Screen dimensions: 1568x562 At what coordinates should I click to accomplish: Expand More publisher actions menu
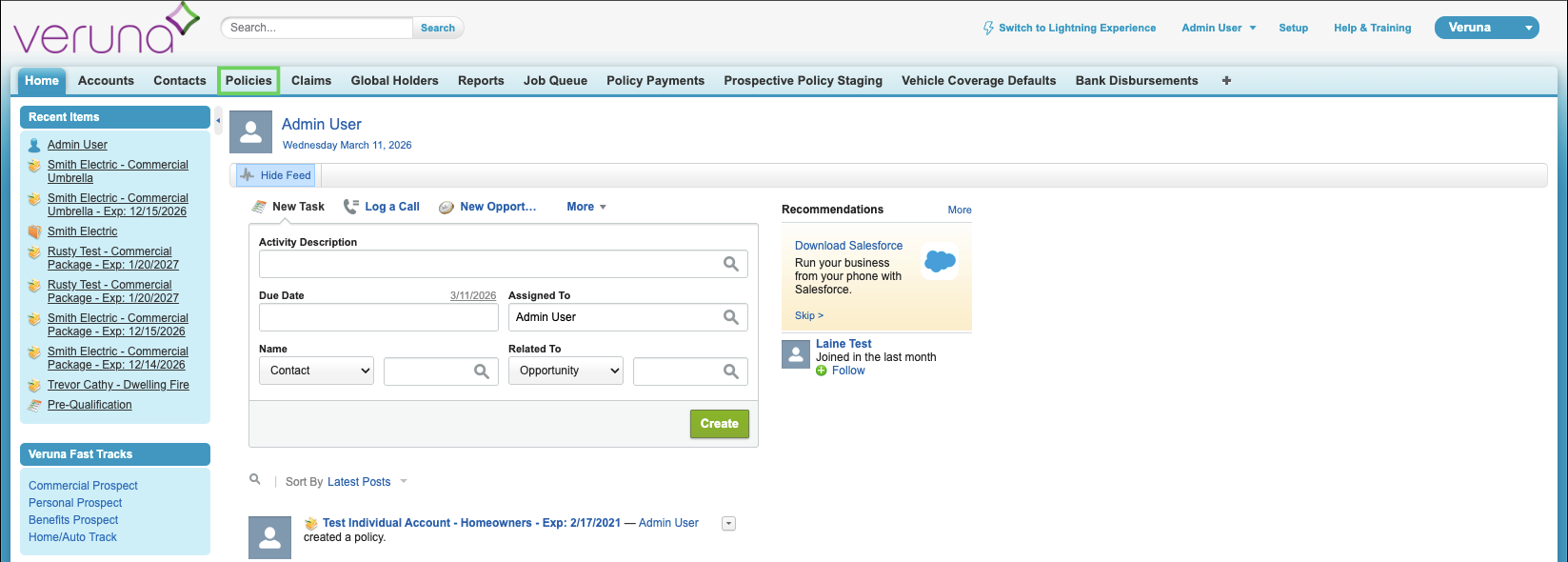(x=586, y=207)
